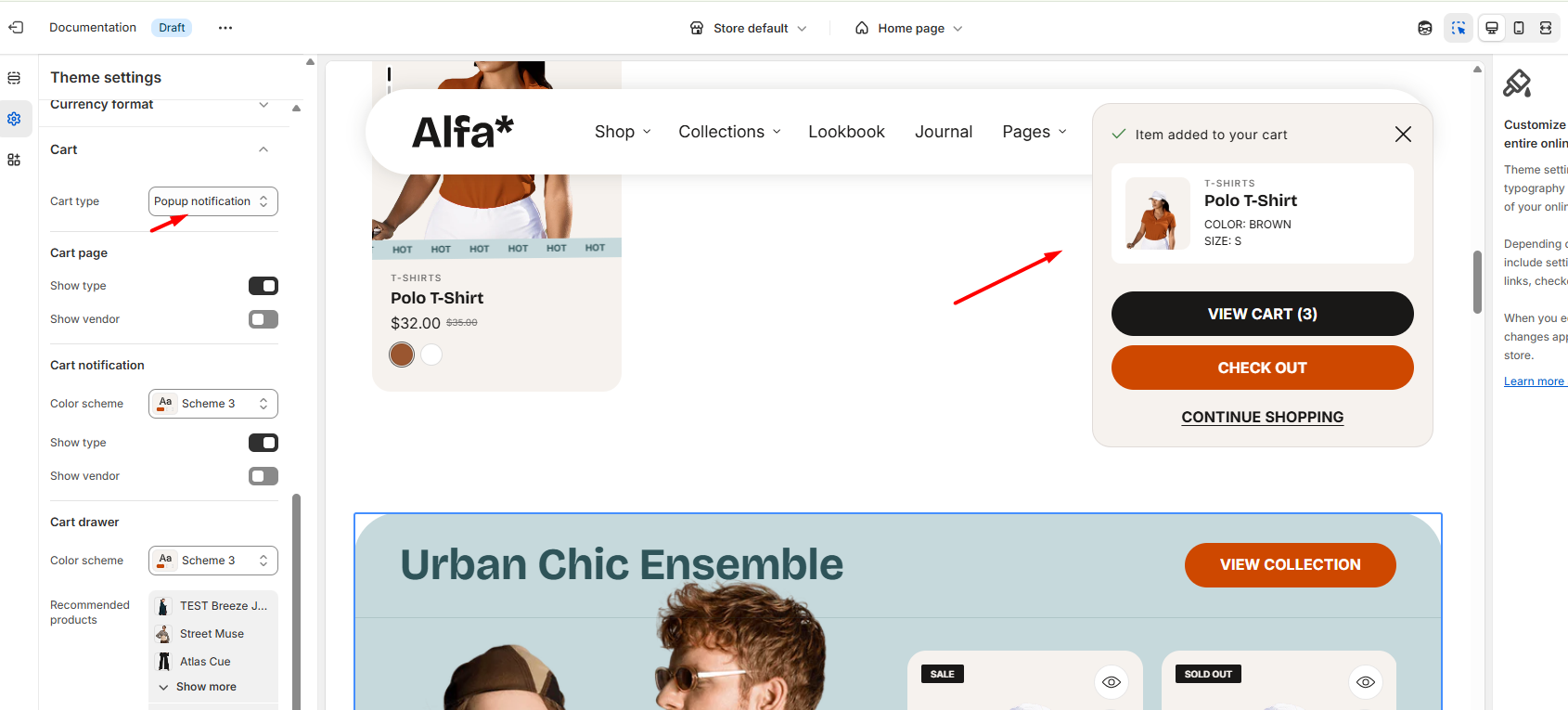Image resolution: width=1568 pixels, height=710 pixels.
Task: Open the App embeds icon in sidebar
Action: click(x=14, y=160)
